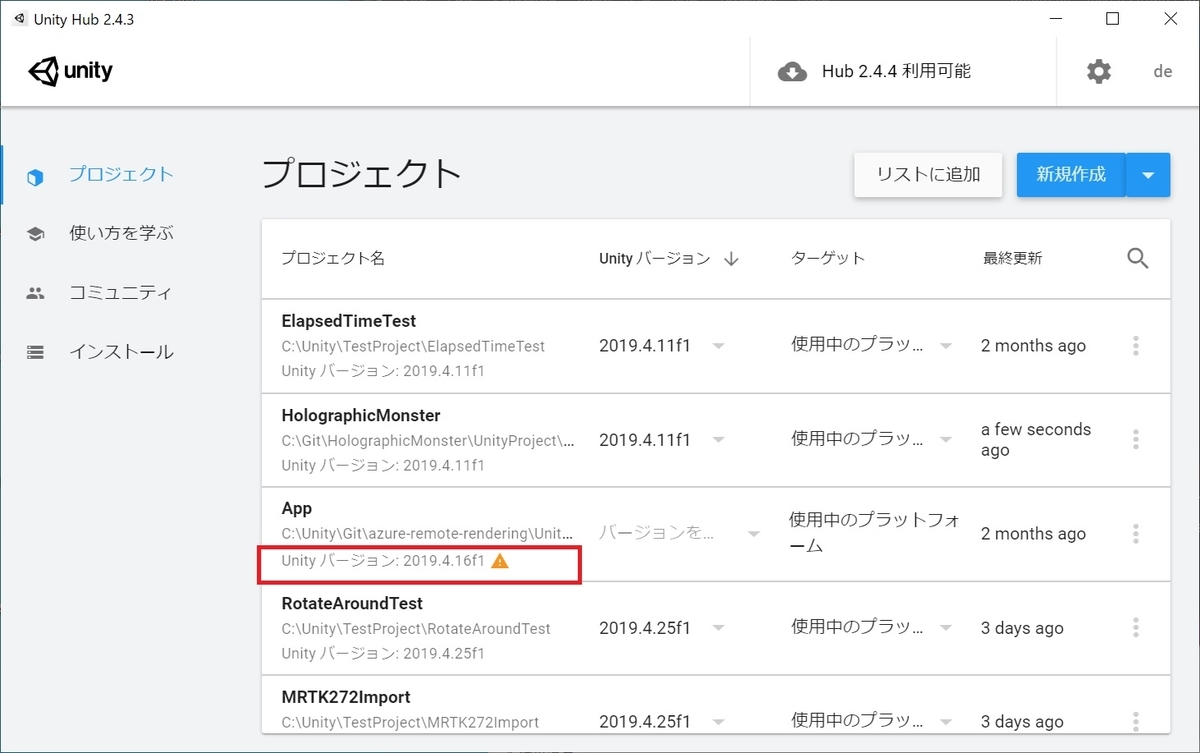Viewport: 1200px width, 753px height.
Task: Click the Hub update cloud download icon
Action: click(x=792, y=72)
